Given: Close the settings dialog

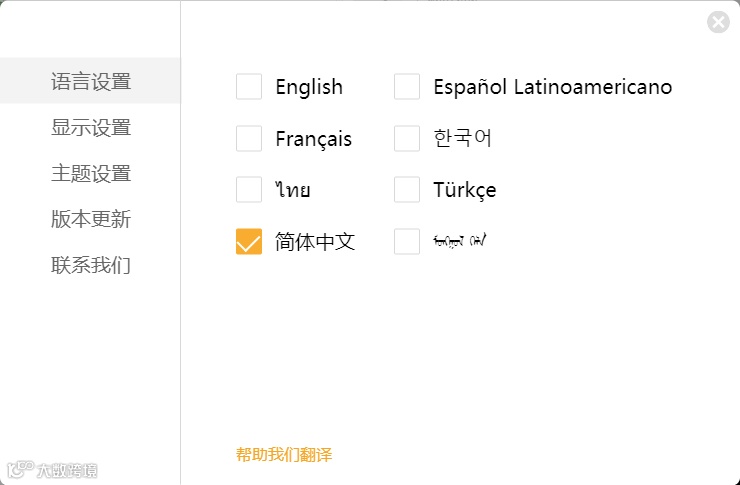Looking at the screenshot, I should coord(718,22).
